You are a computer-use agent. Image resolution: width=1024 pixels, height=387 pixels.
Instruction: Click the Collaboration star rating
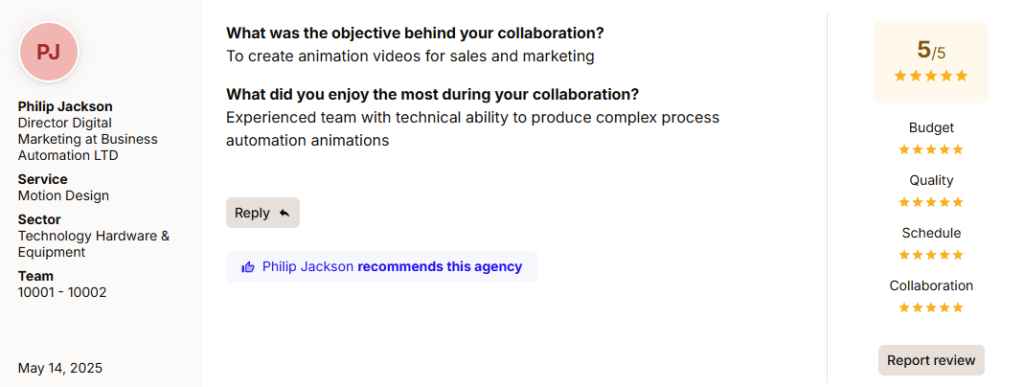coord(931,307)
